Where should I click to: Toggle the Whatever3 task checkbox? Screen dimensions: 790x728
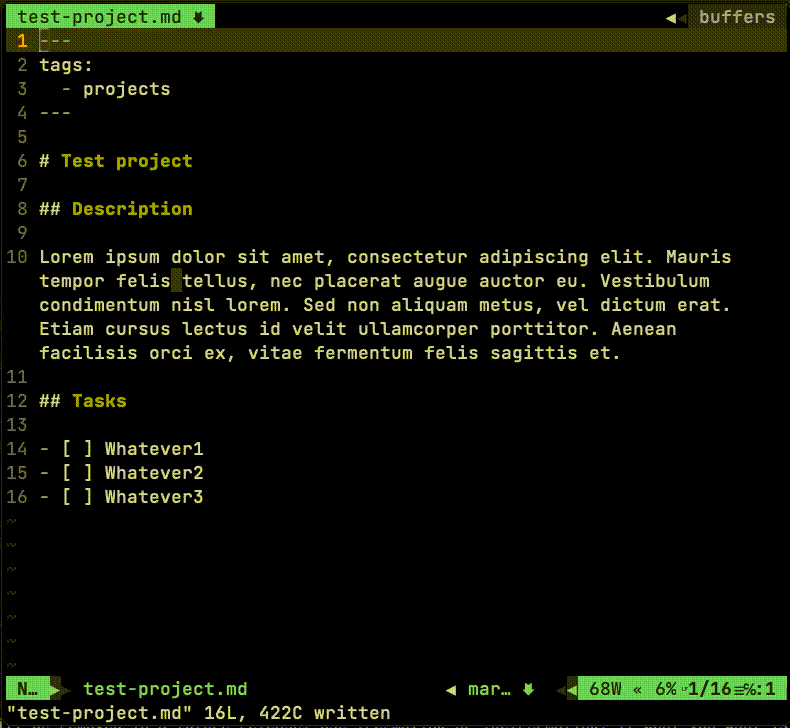tap(77, 497)
